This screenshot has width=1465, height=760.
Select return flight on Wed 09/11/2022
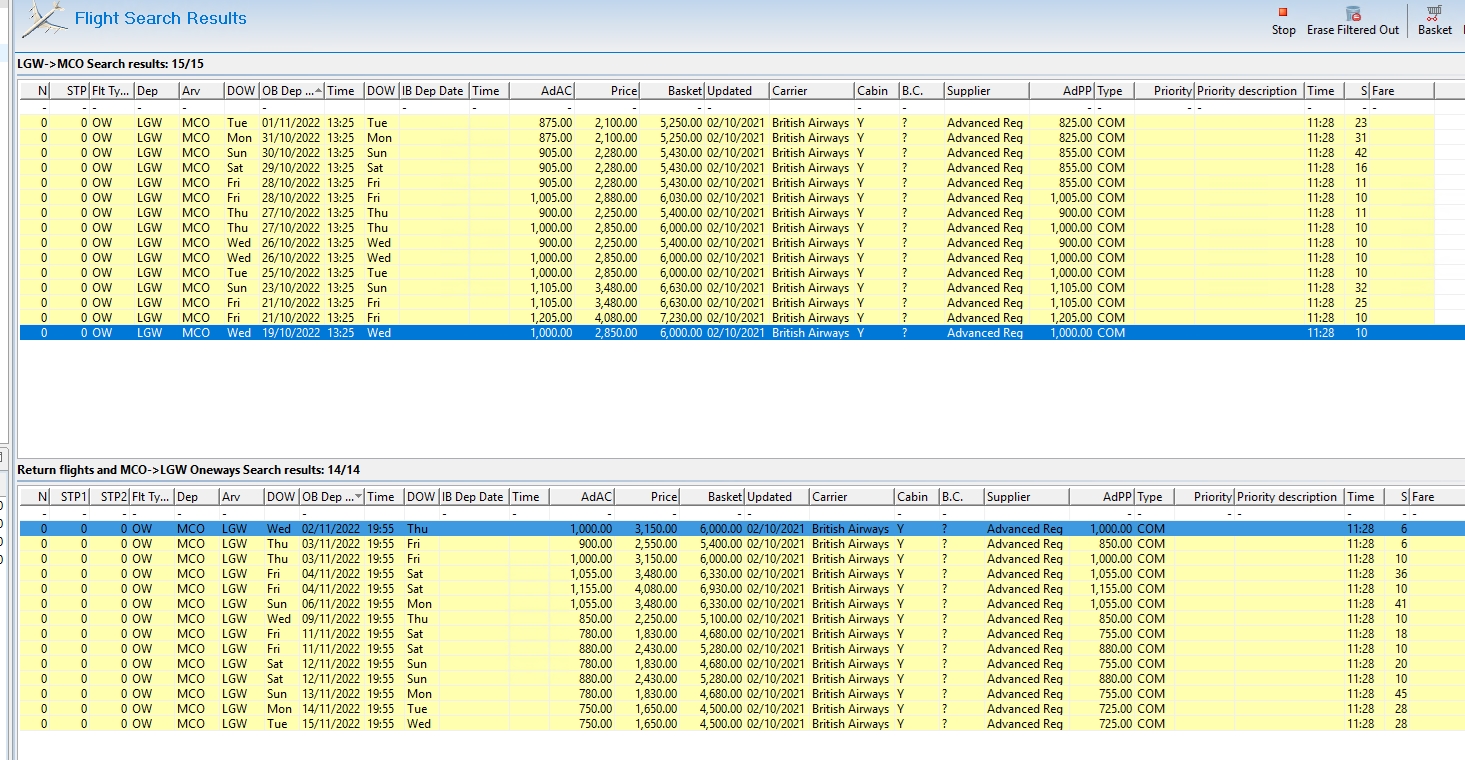pyautogui.click(x=330, y=619)
